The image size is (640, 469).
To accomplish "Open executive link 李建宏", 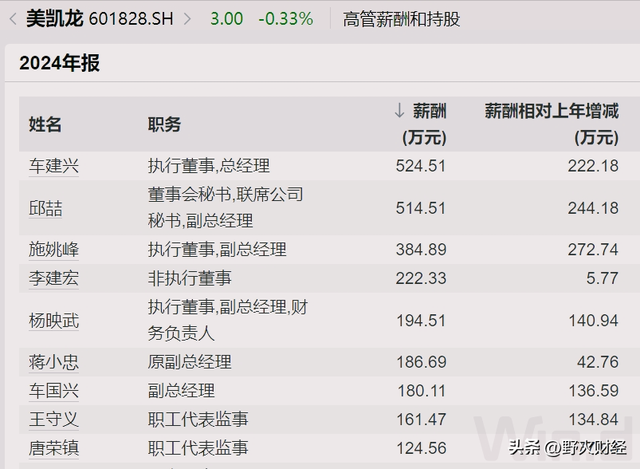I will click(x=53, y=278).
